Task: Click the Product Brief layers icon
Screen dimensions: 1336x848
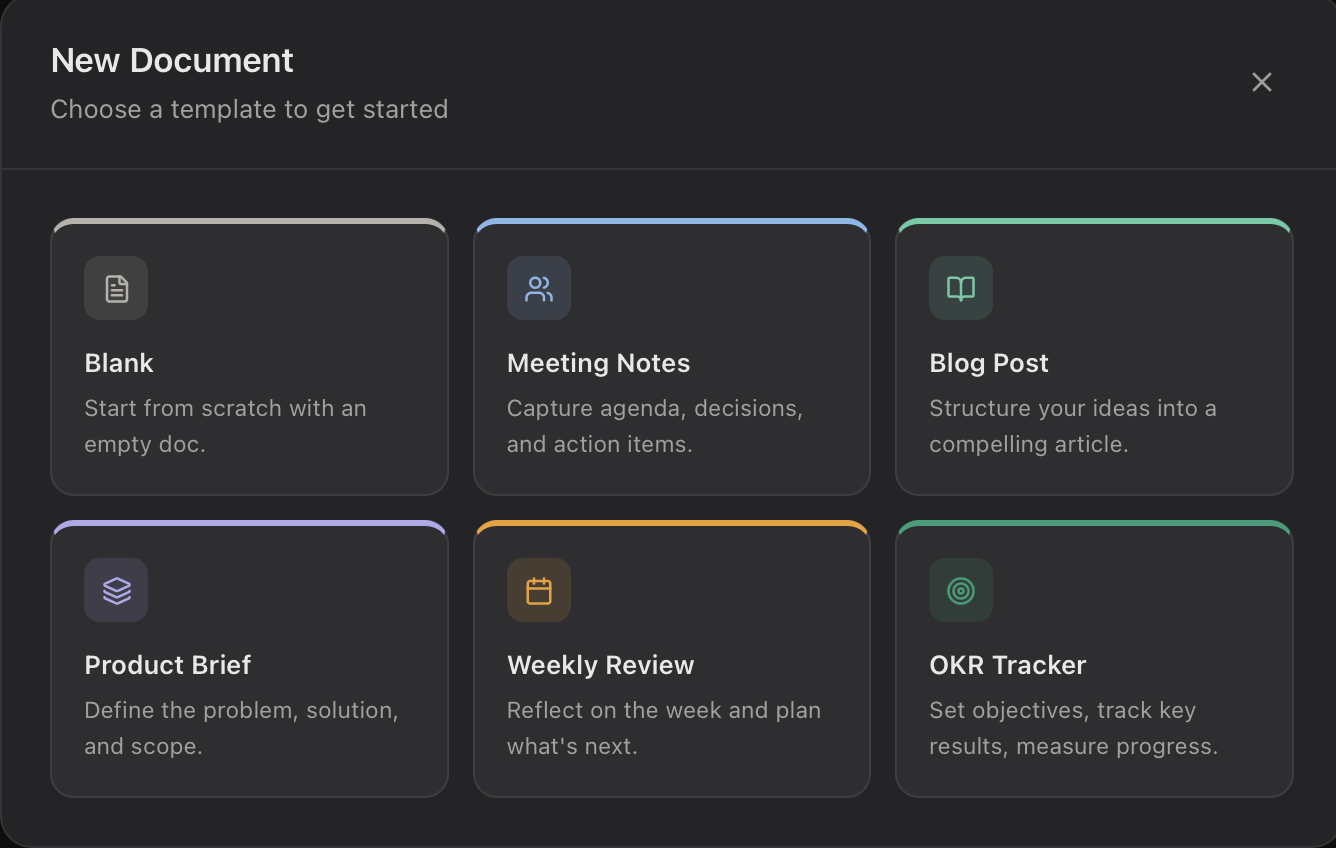Action: [116, 590]
